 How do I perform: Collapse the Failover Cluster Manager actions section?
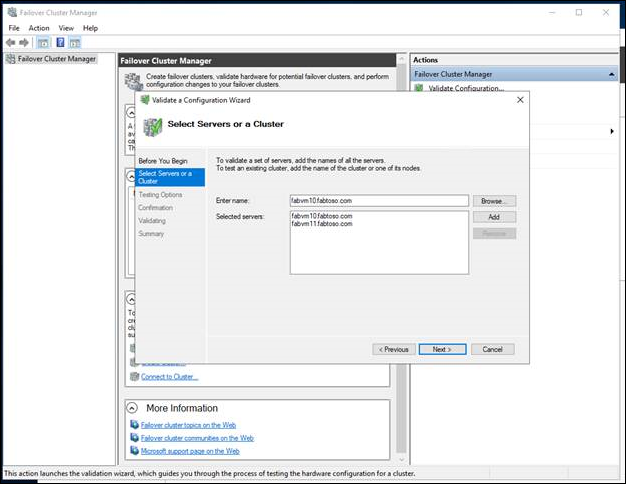[611, 75]
